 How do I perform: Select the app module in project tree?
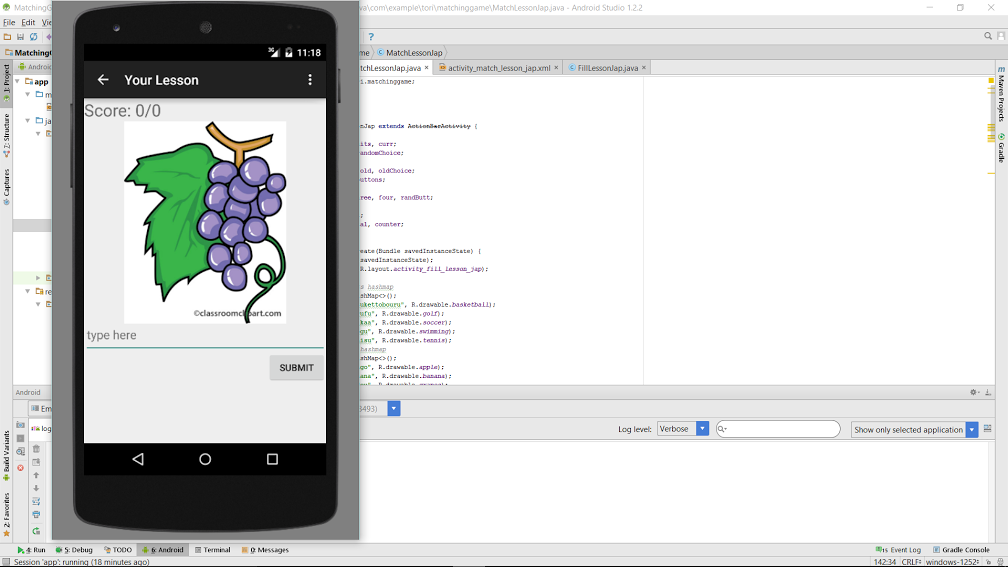click(37, 82)
